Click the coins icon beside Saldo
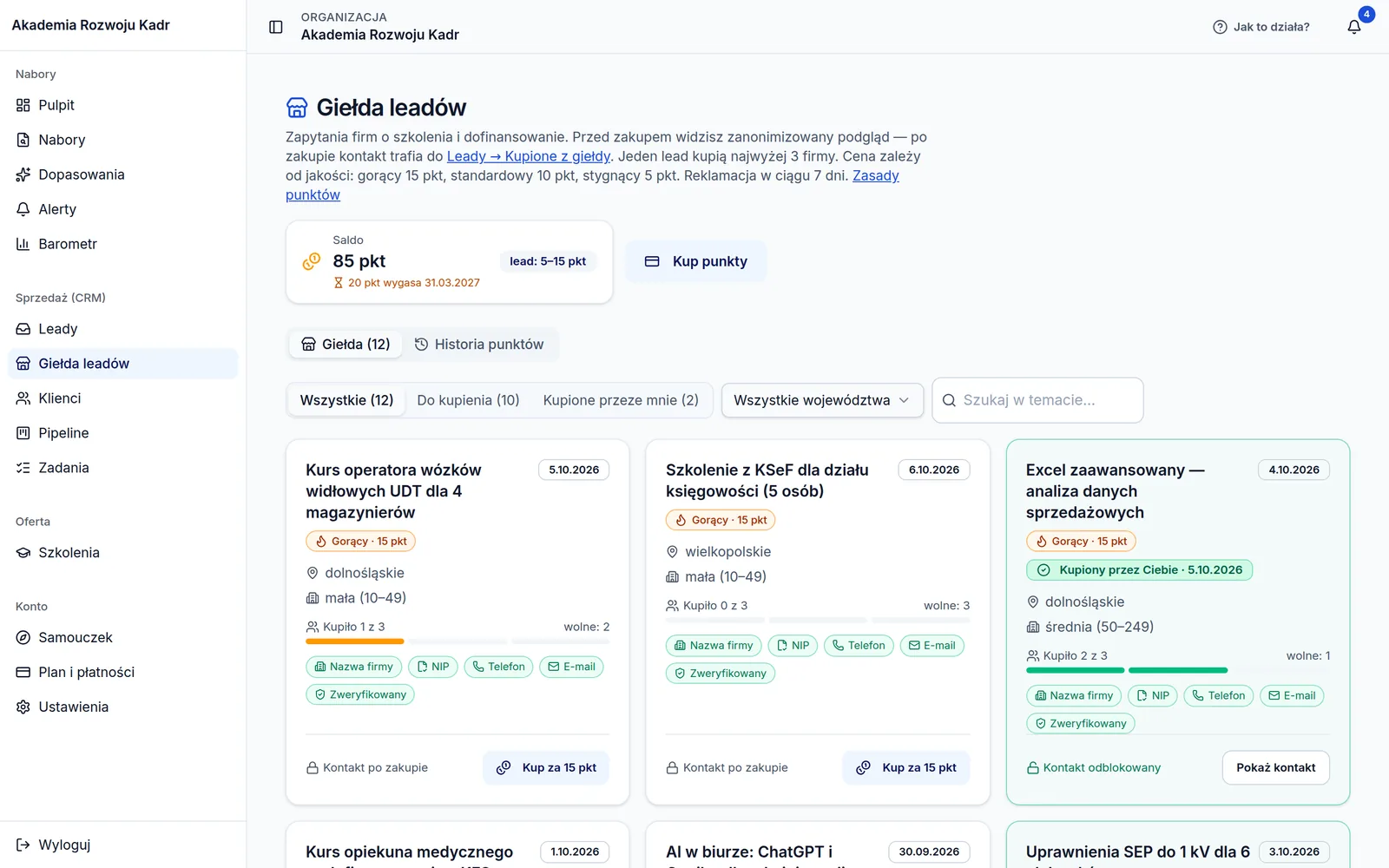1389x868 pixels. 311,261
